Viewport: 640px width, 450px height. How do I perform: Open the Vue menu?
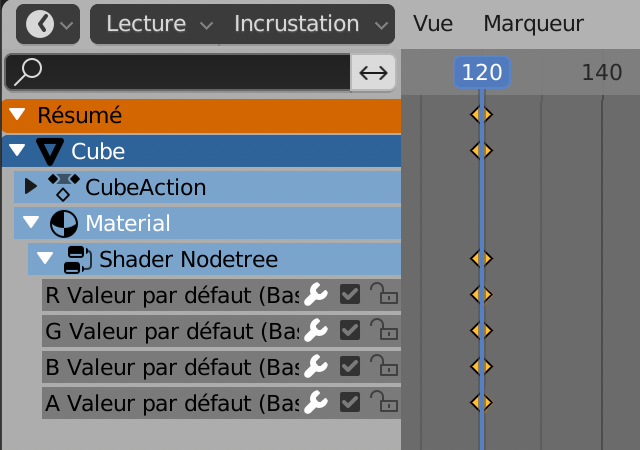point(433,24)
